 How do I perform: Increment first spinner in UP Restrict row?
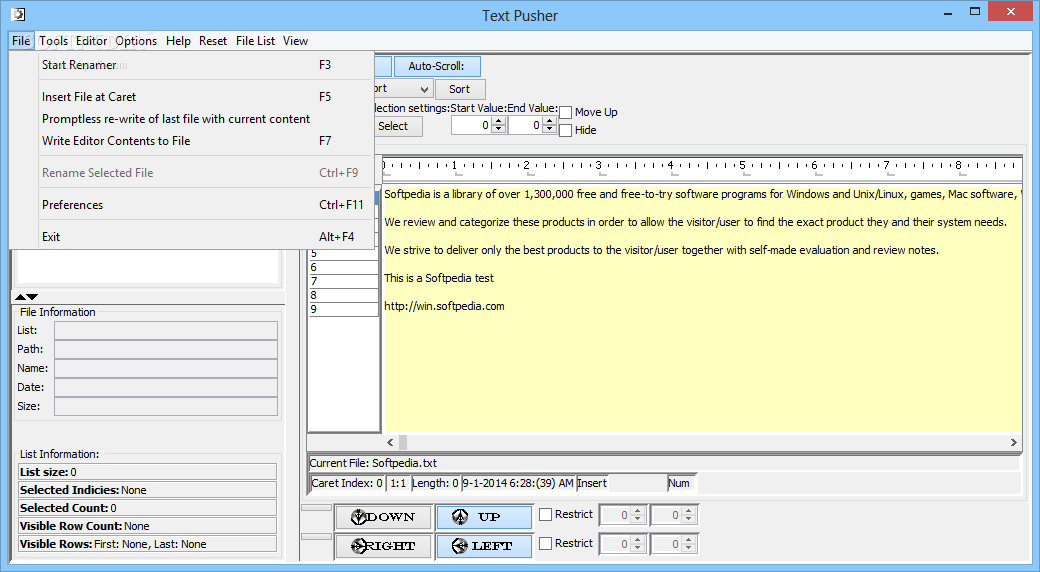tap(637, 511)
